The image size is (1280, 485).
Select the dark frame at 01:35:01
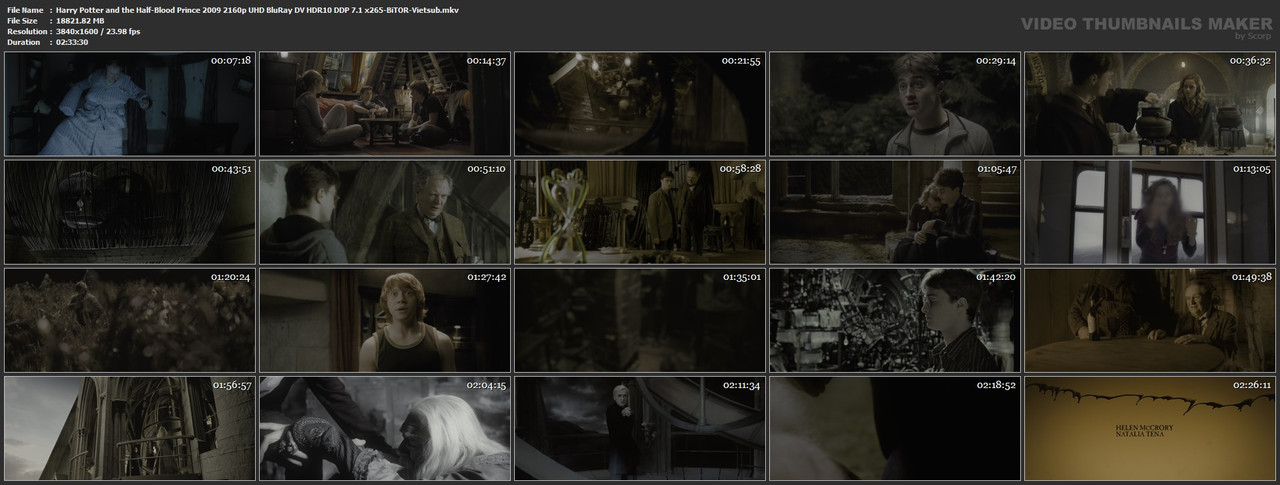point(640,320)
